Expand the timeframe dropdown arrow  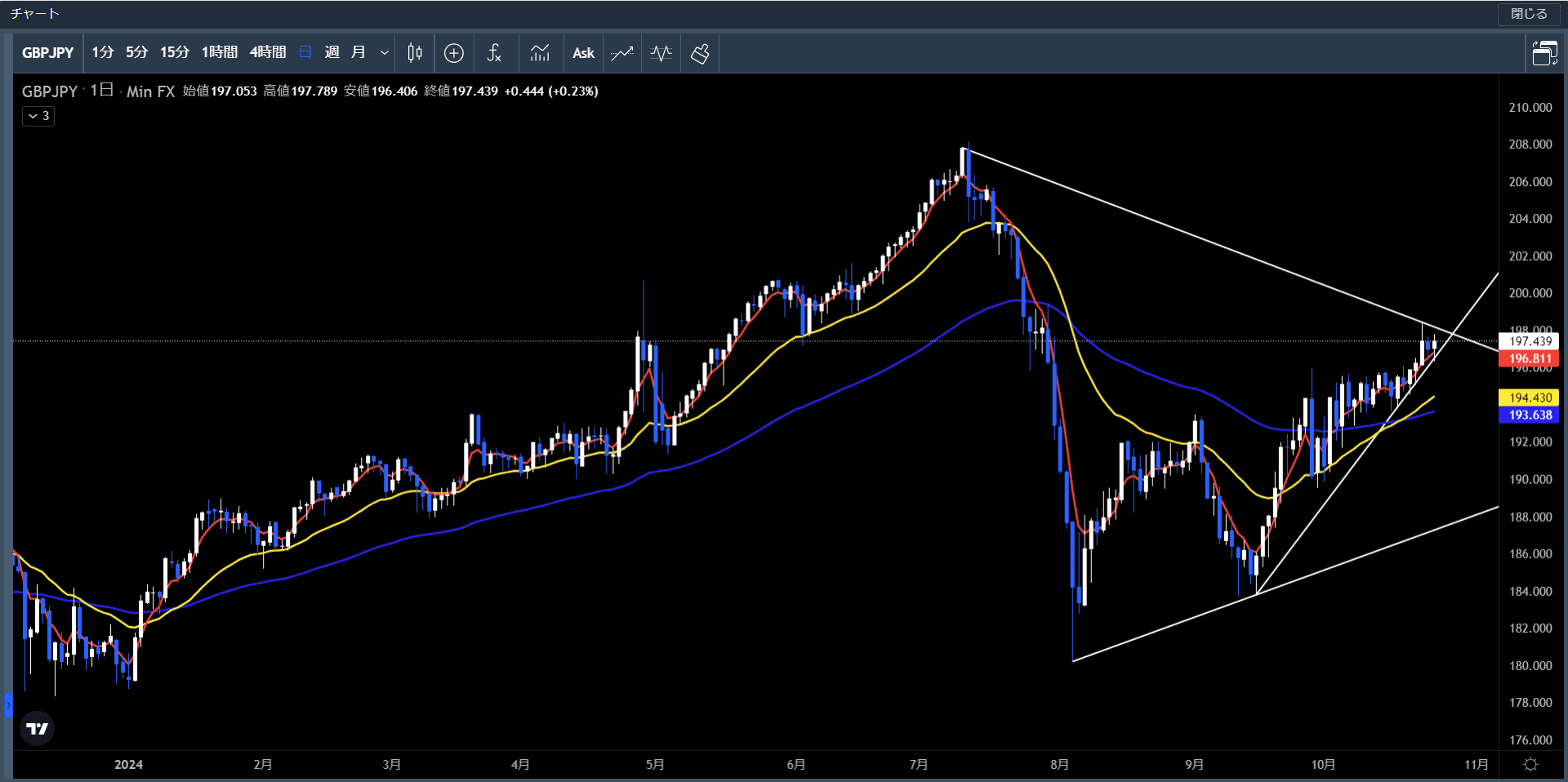[385, 53]
